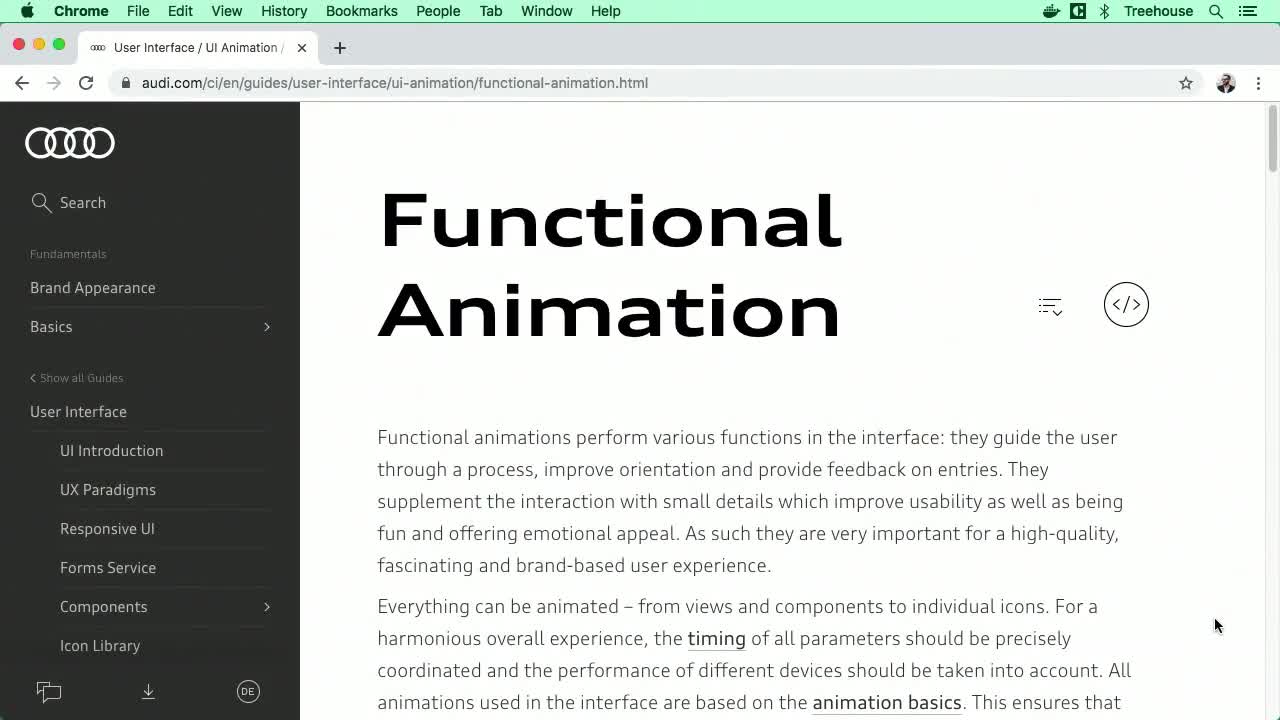Open the Chrome three-dot menu

coord(1258,83)
